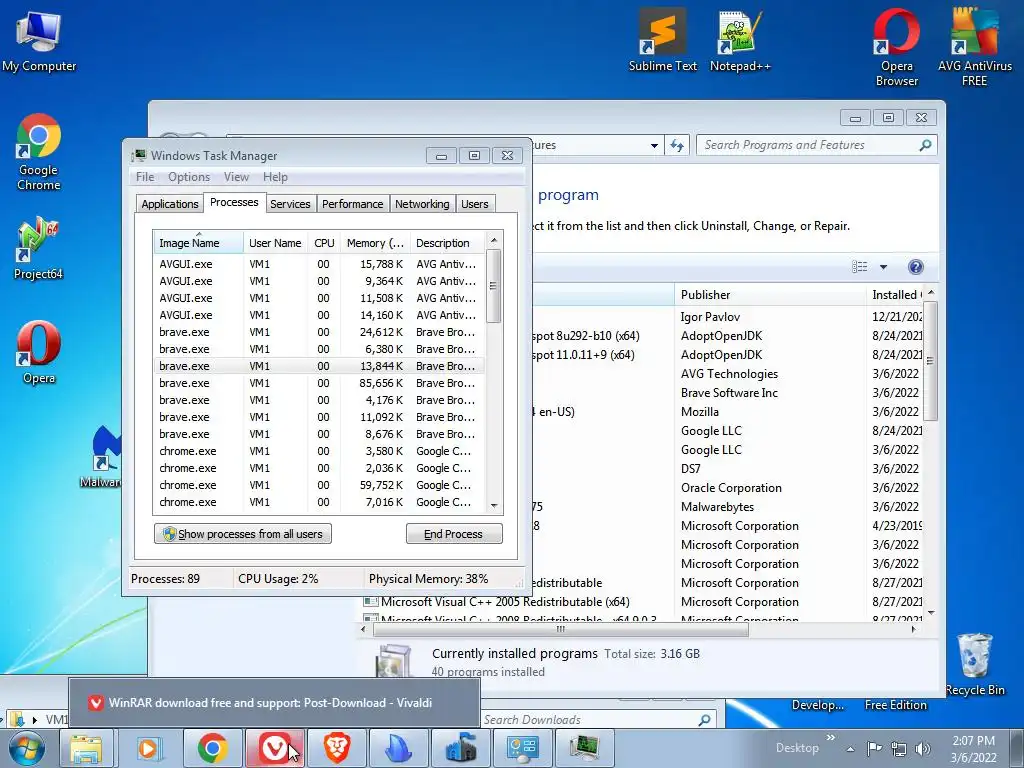Click blue shark-fin taskbar icon
1024x768 pixels.
(398, 748)
